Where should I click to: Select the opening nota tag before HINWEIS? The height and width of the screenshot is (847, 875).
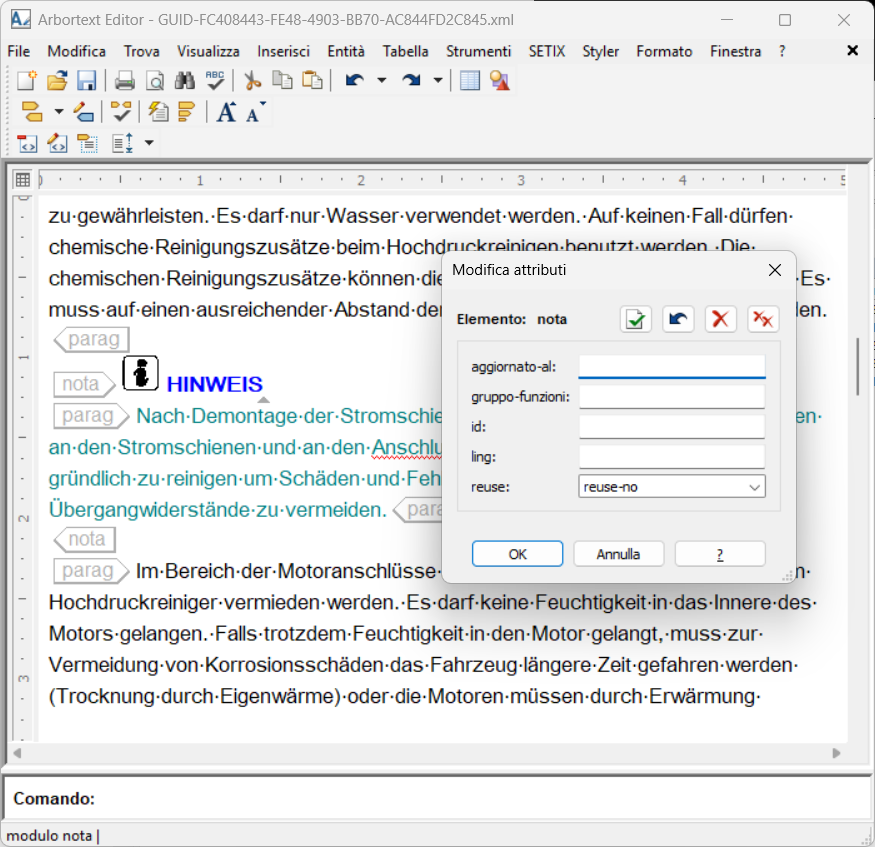(x=84, y=384)
